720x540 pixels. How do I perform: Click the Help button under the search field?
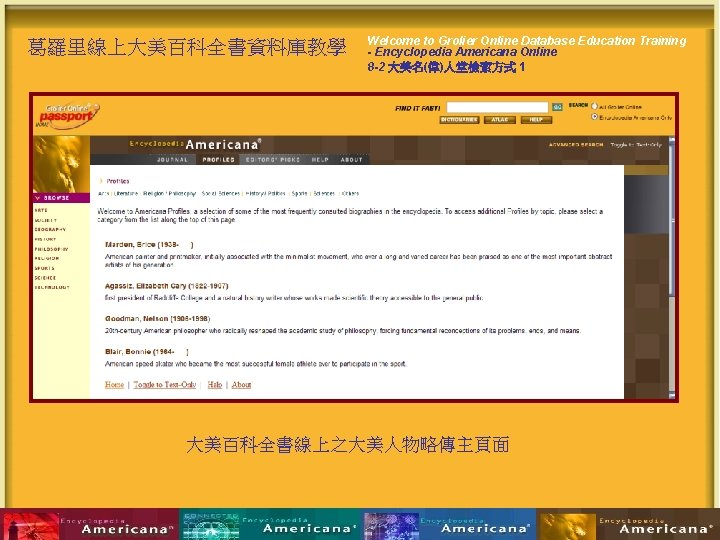tap(536, 120)
